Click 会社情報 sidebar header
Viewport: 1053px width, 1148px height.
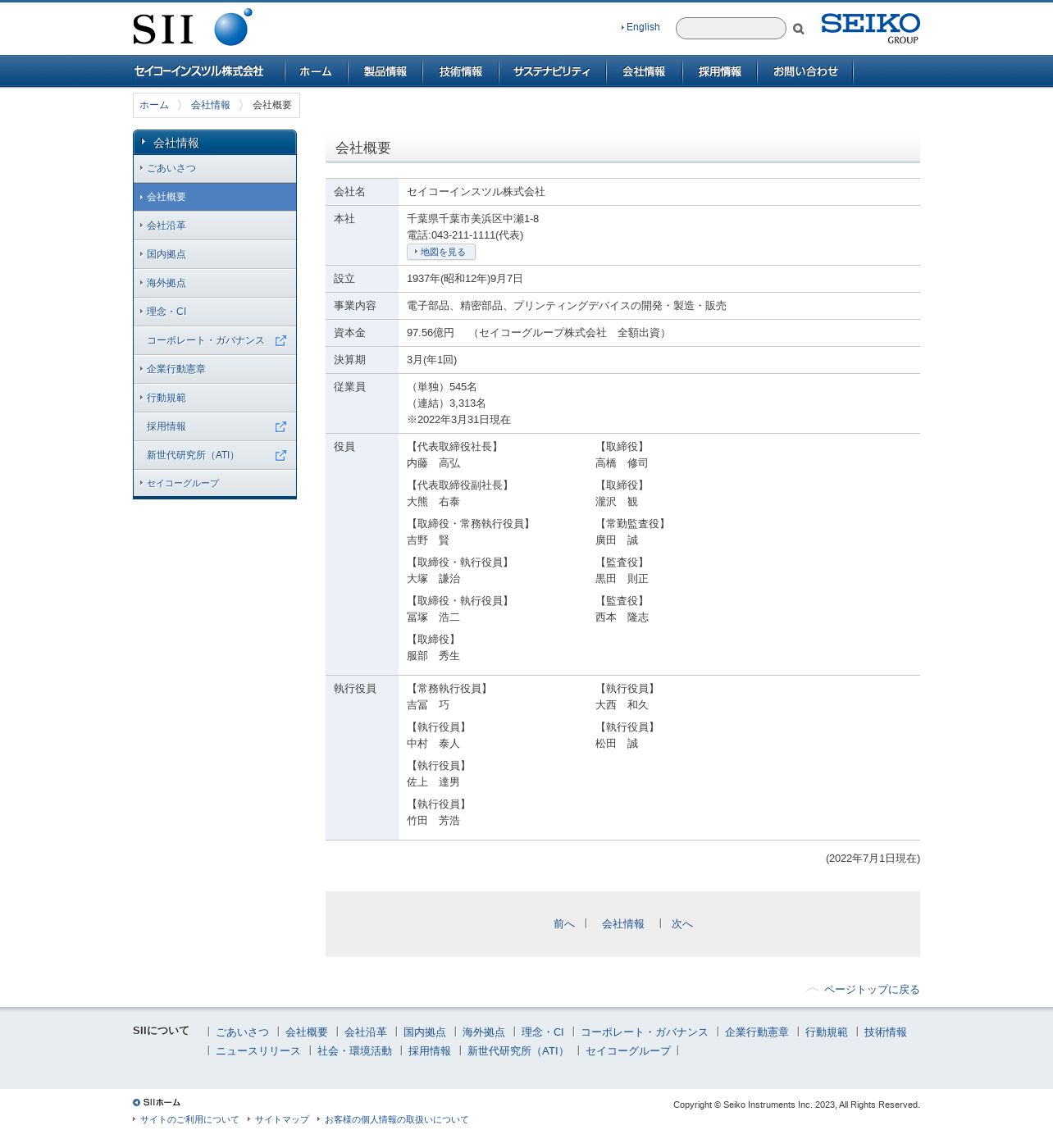[x=215, y=143]
